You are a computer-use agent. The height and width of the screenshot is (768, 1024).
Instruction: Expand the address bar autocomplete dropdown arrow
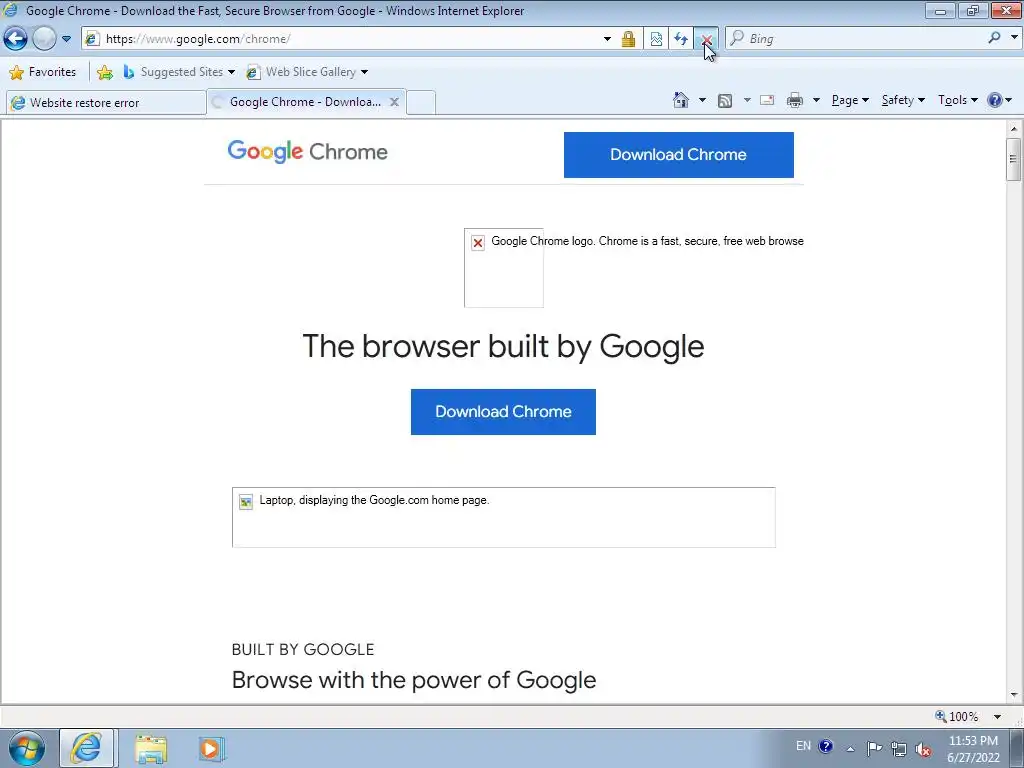point(607,39)
